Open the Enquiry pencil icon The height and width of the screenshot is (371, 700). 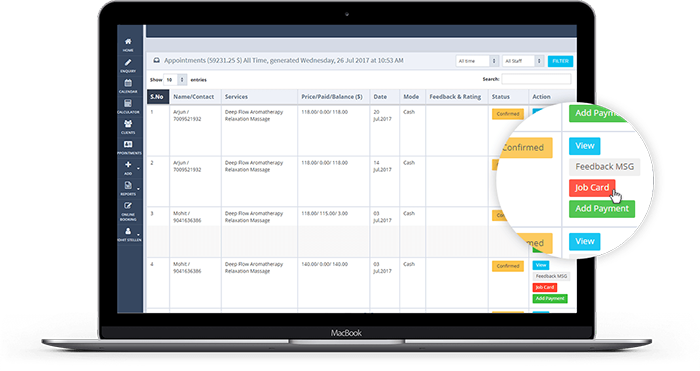[128, 63]
